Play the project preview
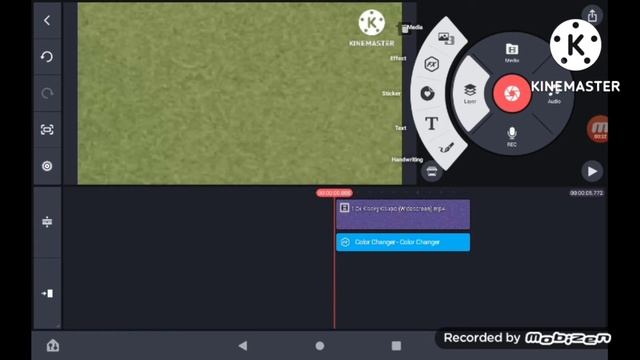 coord(592,171)
